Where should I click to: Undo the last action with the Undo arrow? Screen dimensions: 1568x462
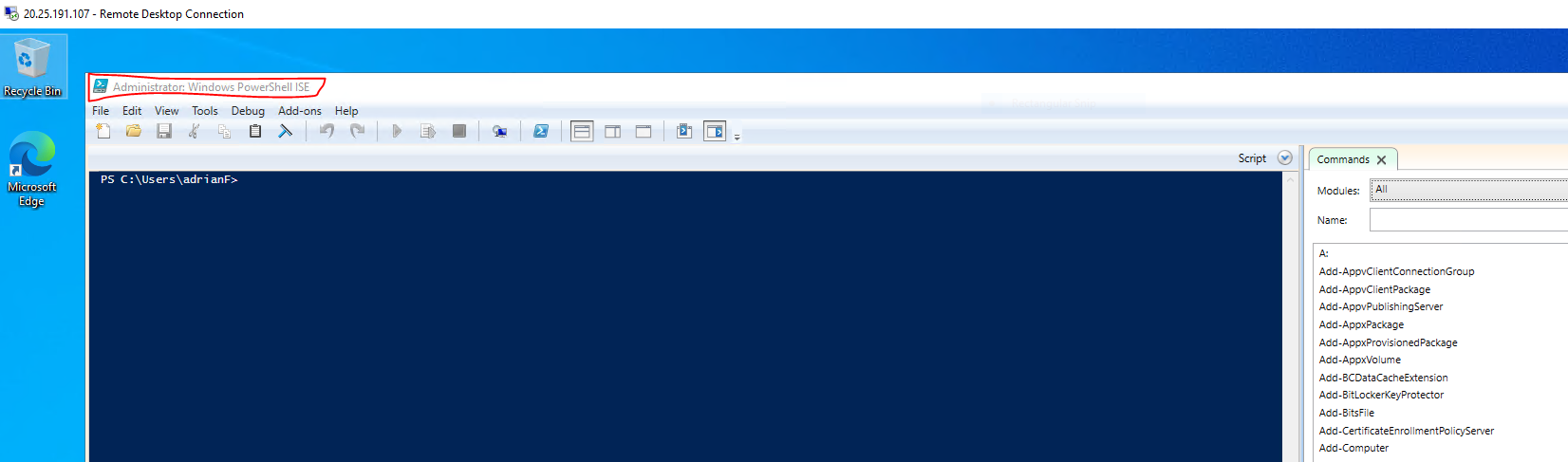[327, 131]
